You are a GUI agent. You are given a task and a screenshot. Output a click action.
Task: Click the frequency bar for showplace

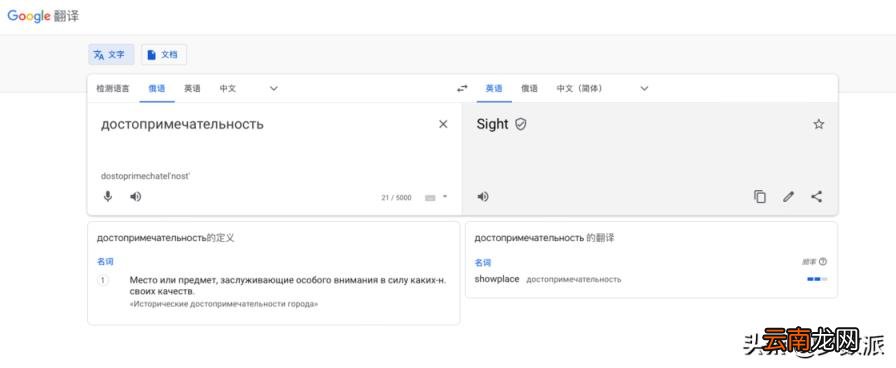coord(817,279)
